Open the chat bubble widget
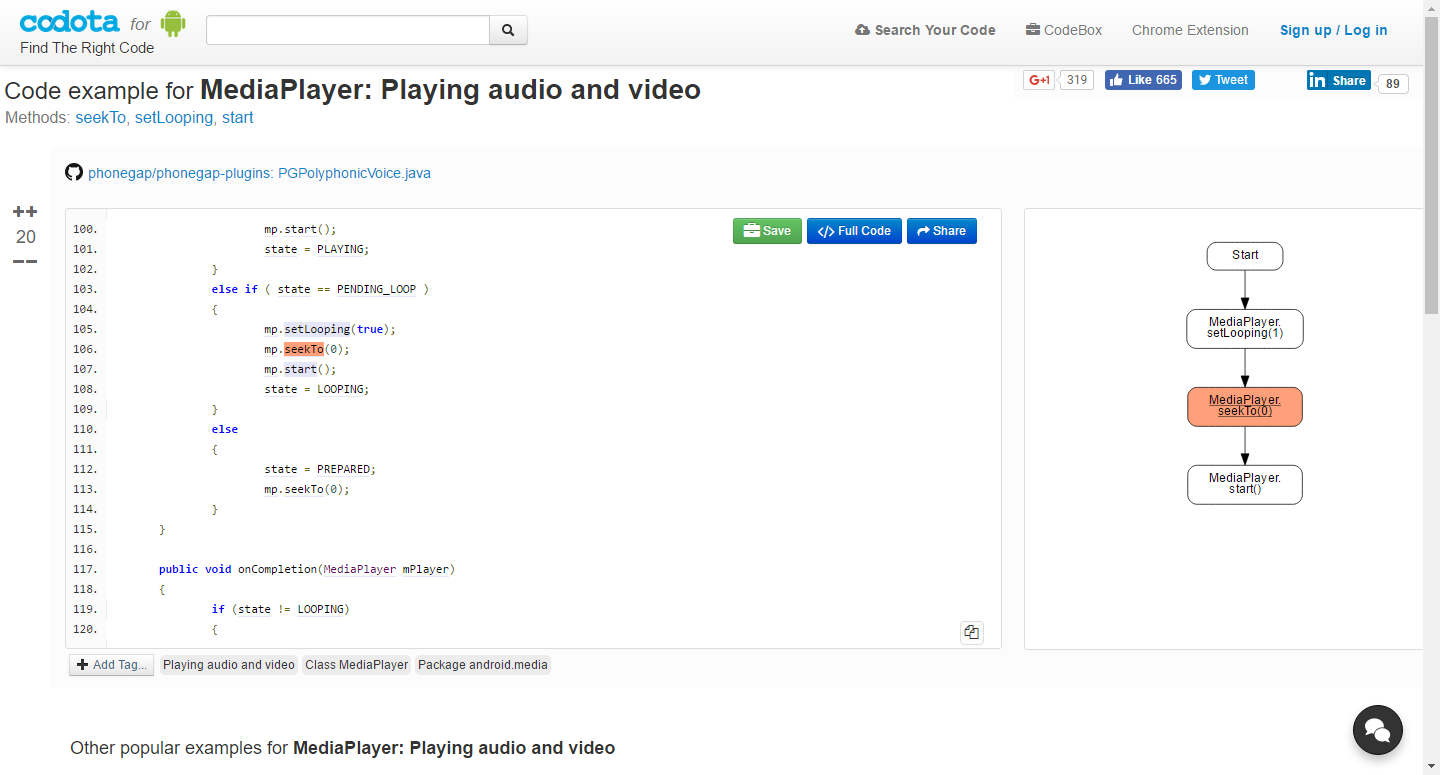Screen dimensions: 1440x775 pyautogui.click(x=1377, y=730)
